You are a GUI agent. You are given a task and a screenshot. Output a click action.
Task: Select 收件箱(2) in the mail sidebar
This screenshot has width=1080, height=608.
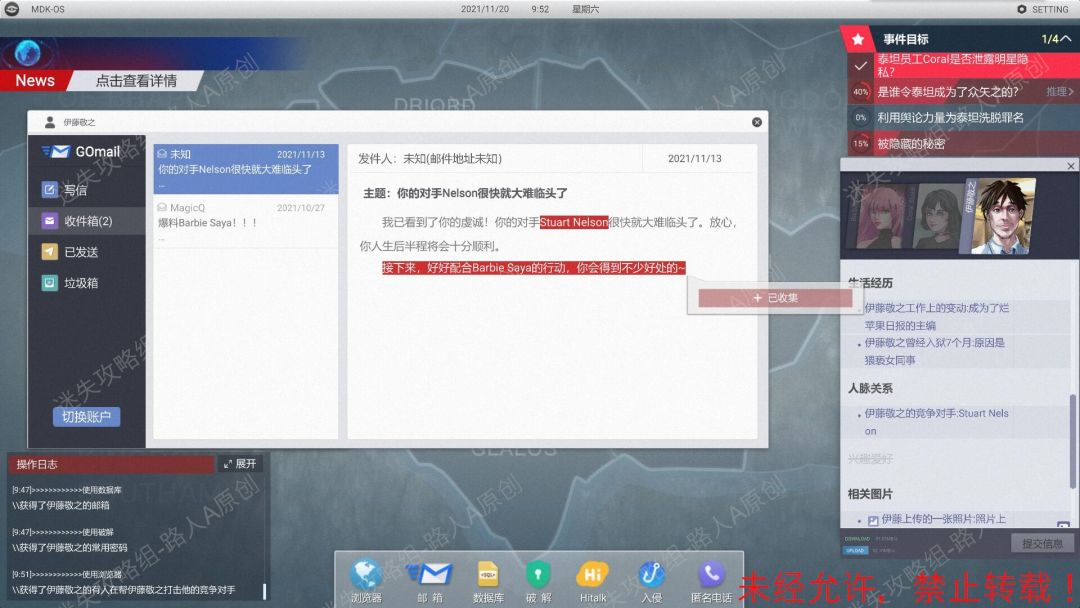click(x=87, y=220)
